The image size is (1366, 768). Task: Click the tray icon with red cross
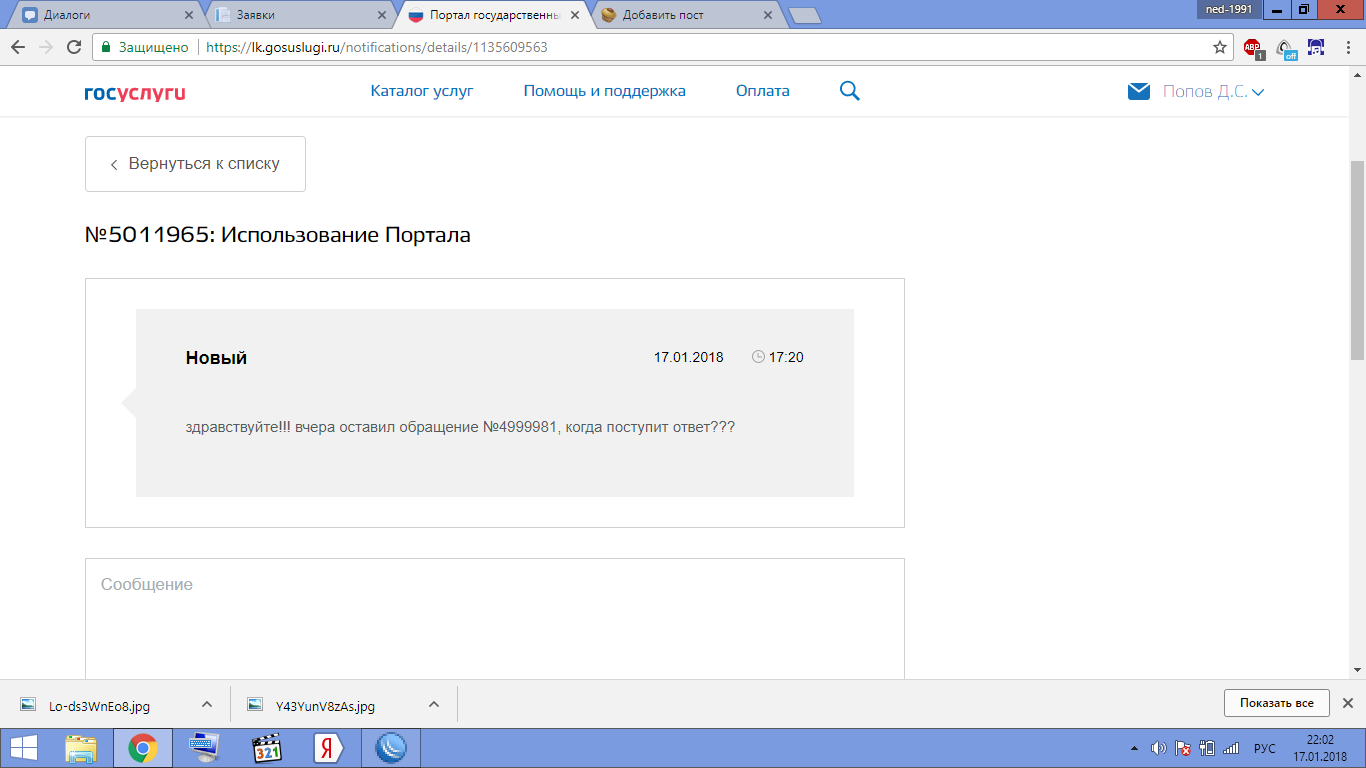(1183, 748)
